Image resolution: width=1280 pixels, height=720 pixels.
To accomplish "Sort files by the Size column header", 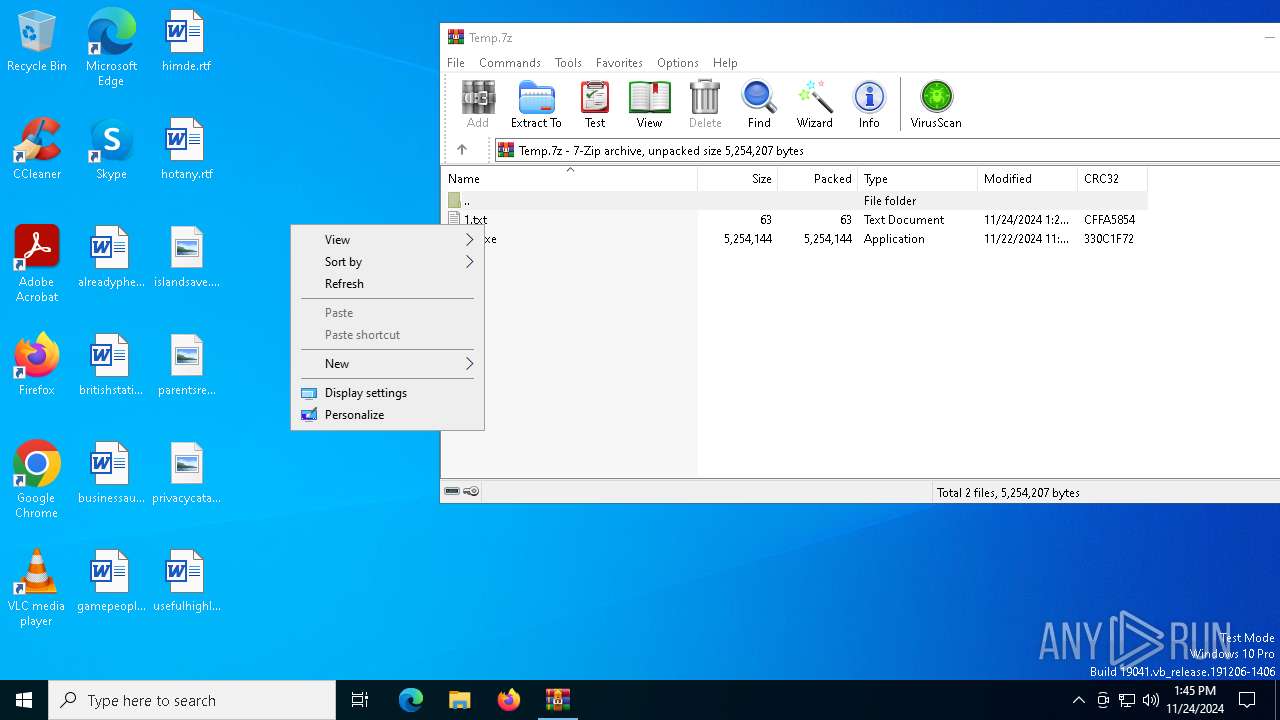I will [x=737, y=179].
